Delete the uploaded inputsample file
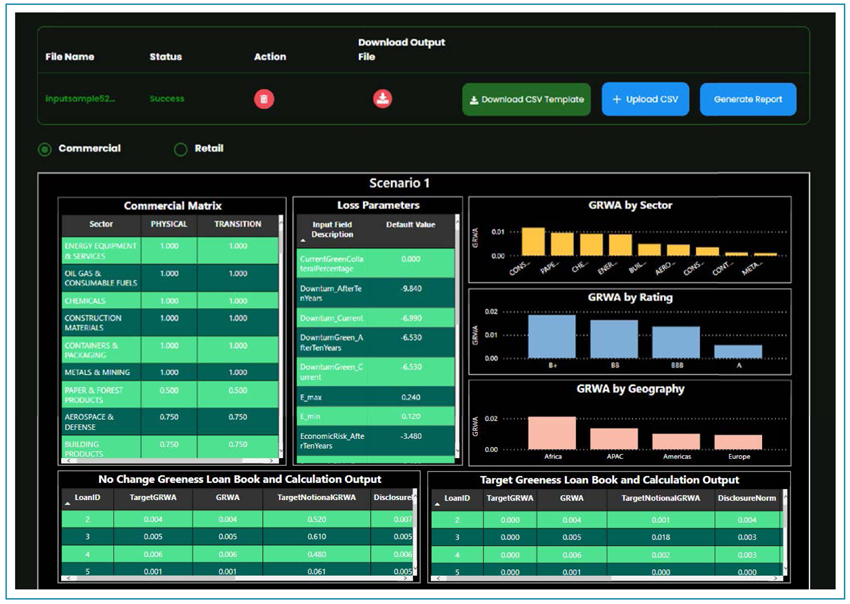Screen dimensions: 850x604 264,99
